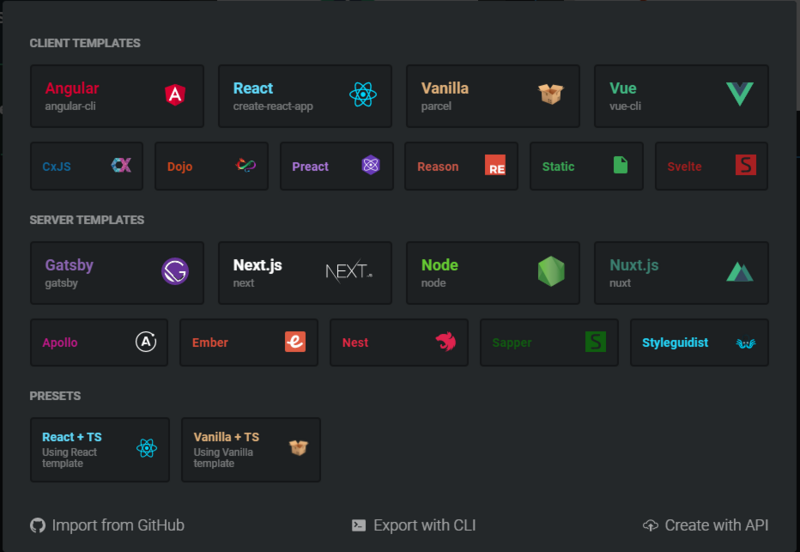Click the Gatsby purple G logo

(x=175, y=271)
